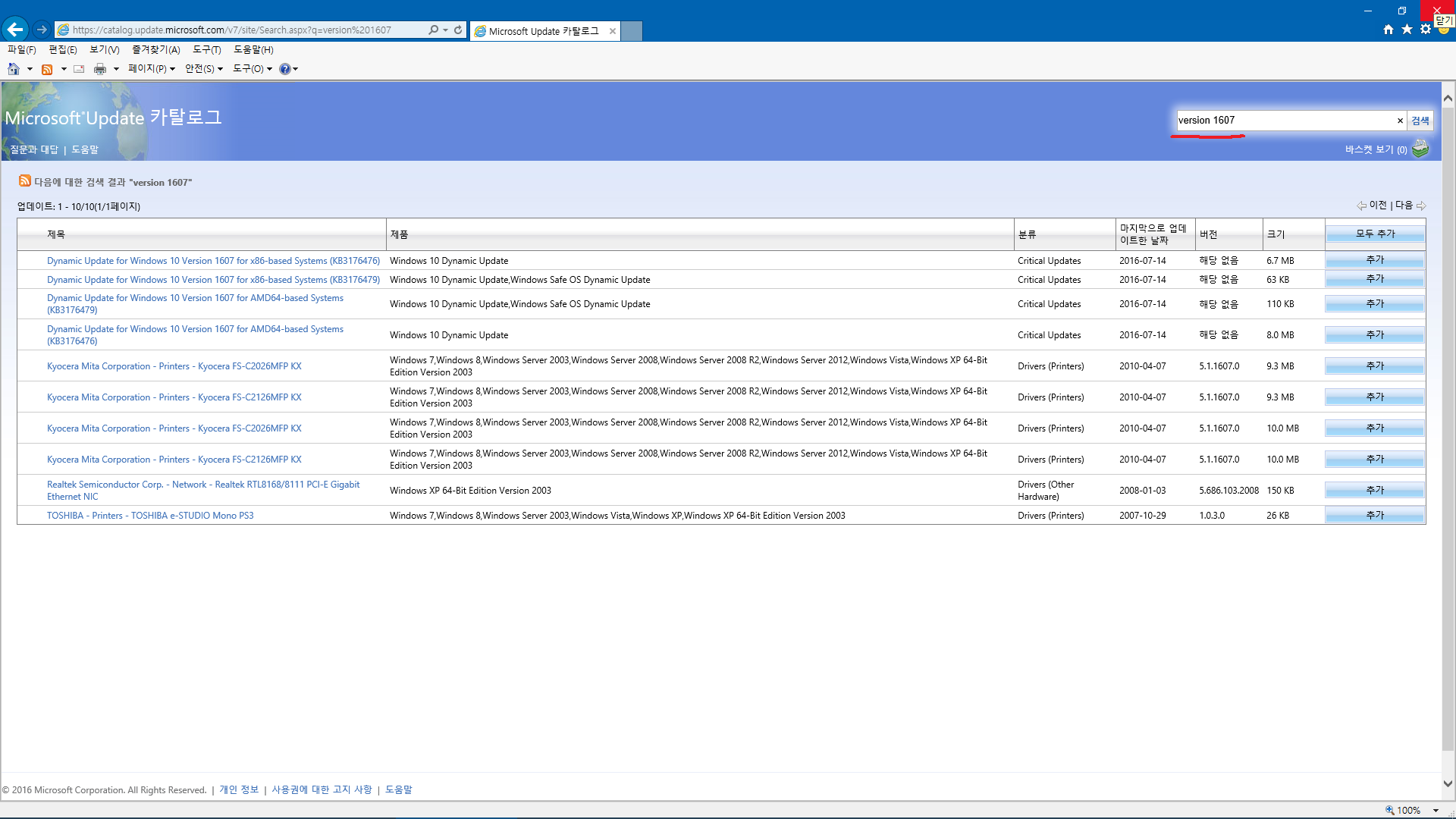The image size is (1456, 819).
Task: Click the 다음 next page link
Action: 1410,206
